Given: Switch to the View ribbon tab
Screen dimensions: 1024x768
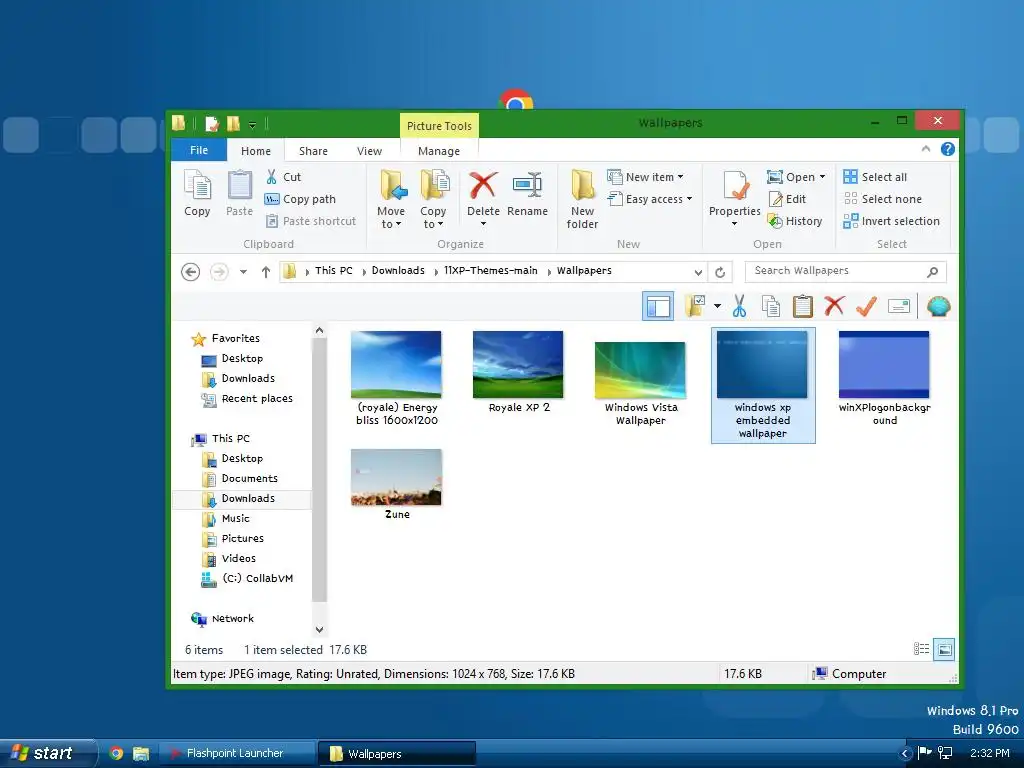Looking at the screenshot, I should click(x=369, y=151).
